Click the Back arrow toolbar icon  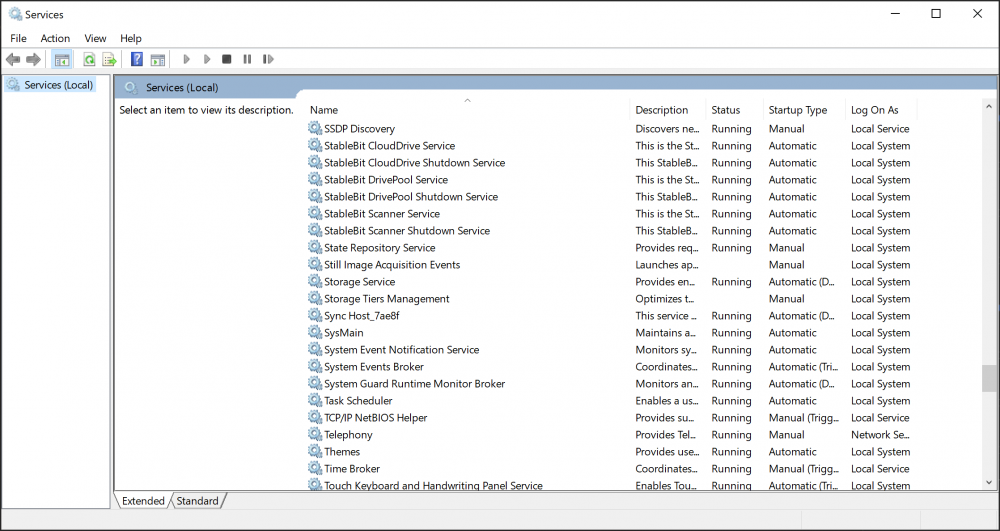pyautogui.click(x=13, y=59)
